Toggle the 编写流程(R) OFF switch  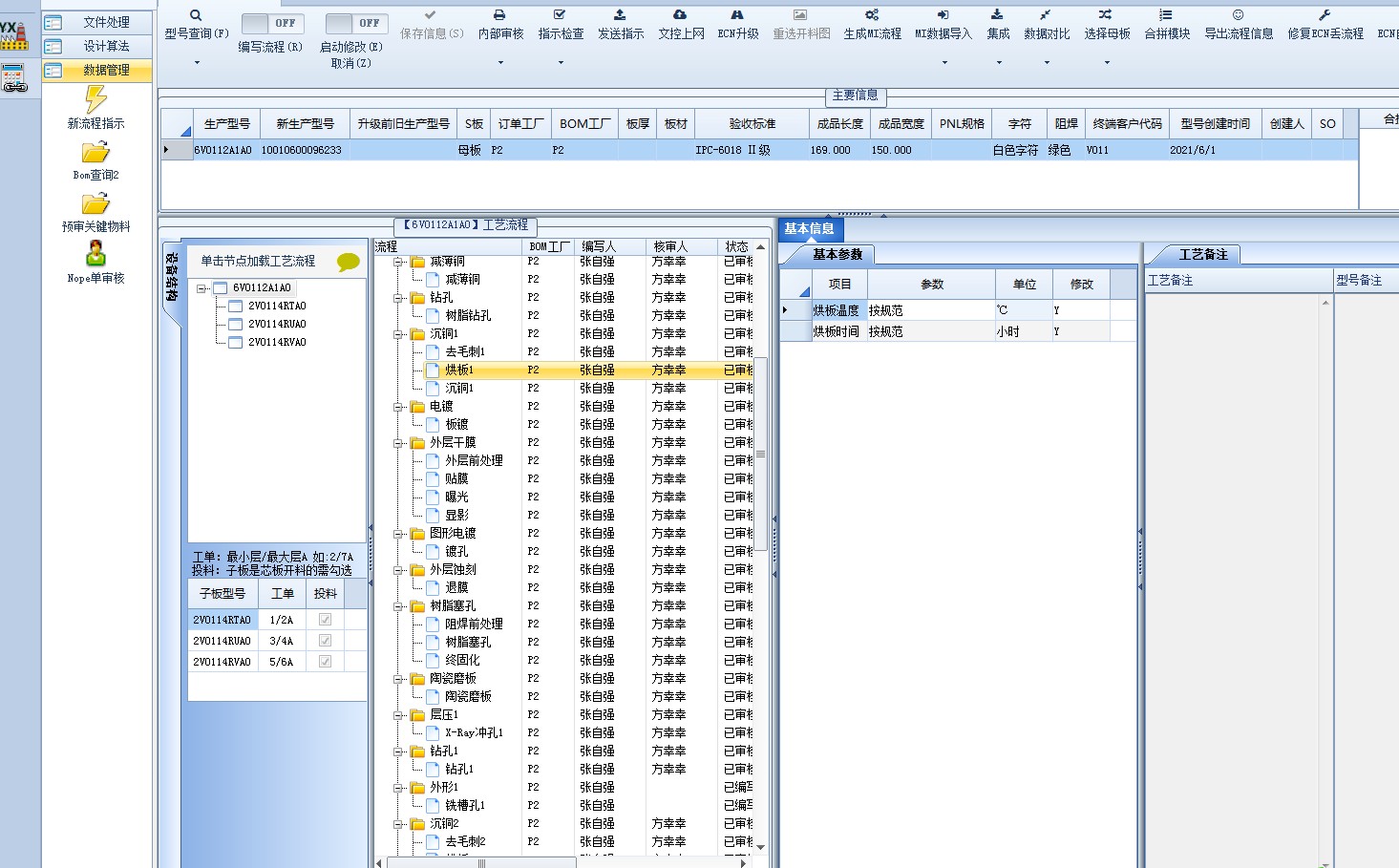[x=272, y=23]
